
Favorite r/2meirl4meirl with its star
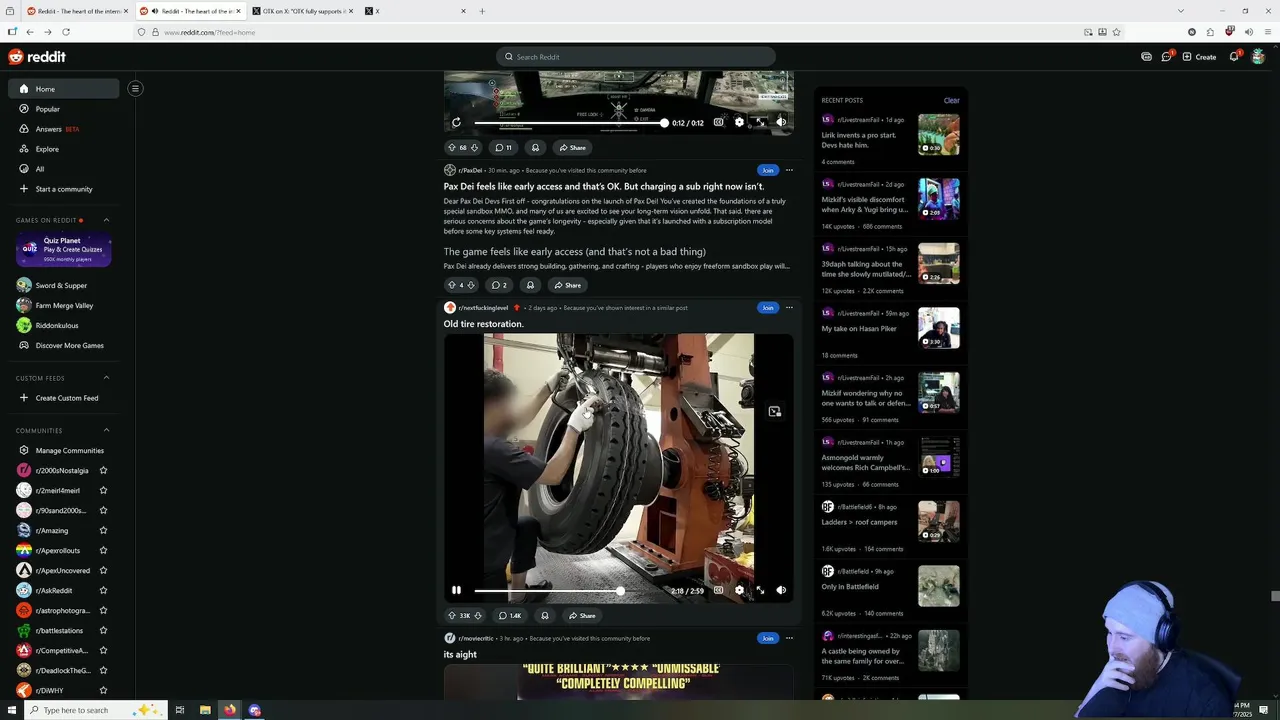pos(103,490)
